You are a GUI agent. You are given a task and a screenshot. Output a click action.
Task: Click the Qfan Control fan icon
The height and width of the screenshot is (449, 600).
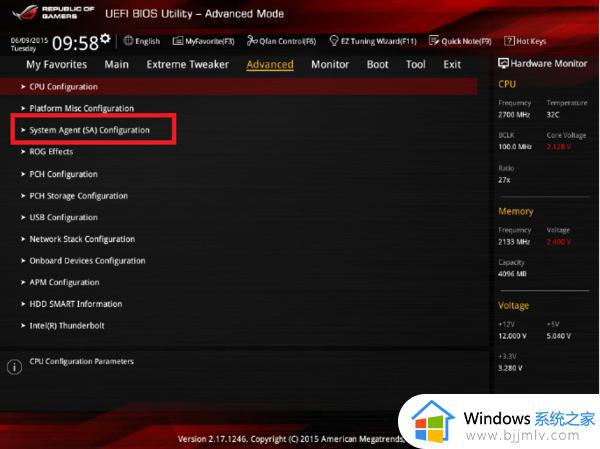point(252,41)
